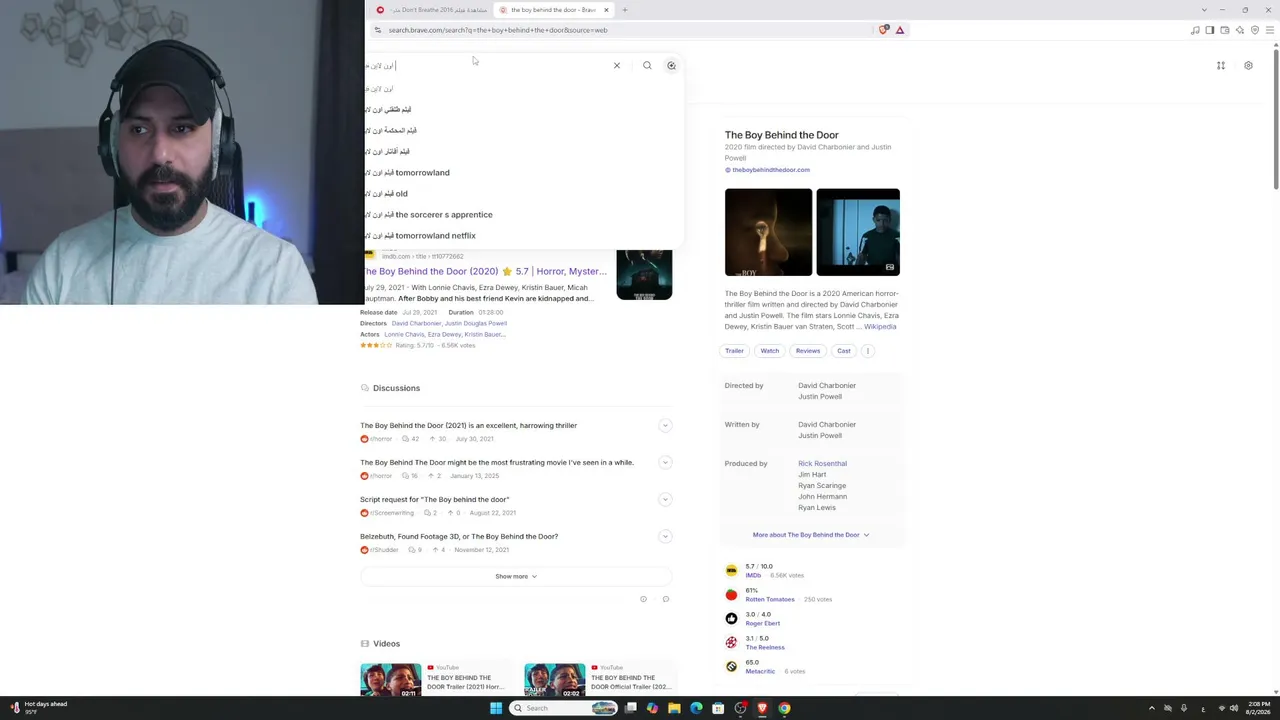The image size is (1280, 720).
Task: Open the Rotten Tomatoes rating link
Action: point(770,600)
